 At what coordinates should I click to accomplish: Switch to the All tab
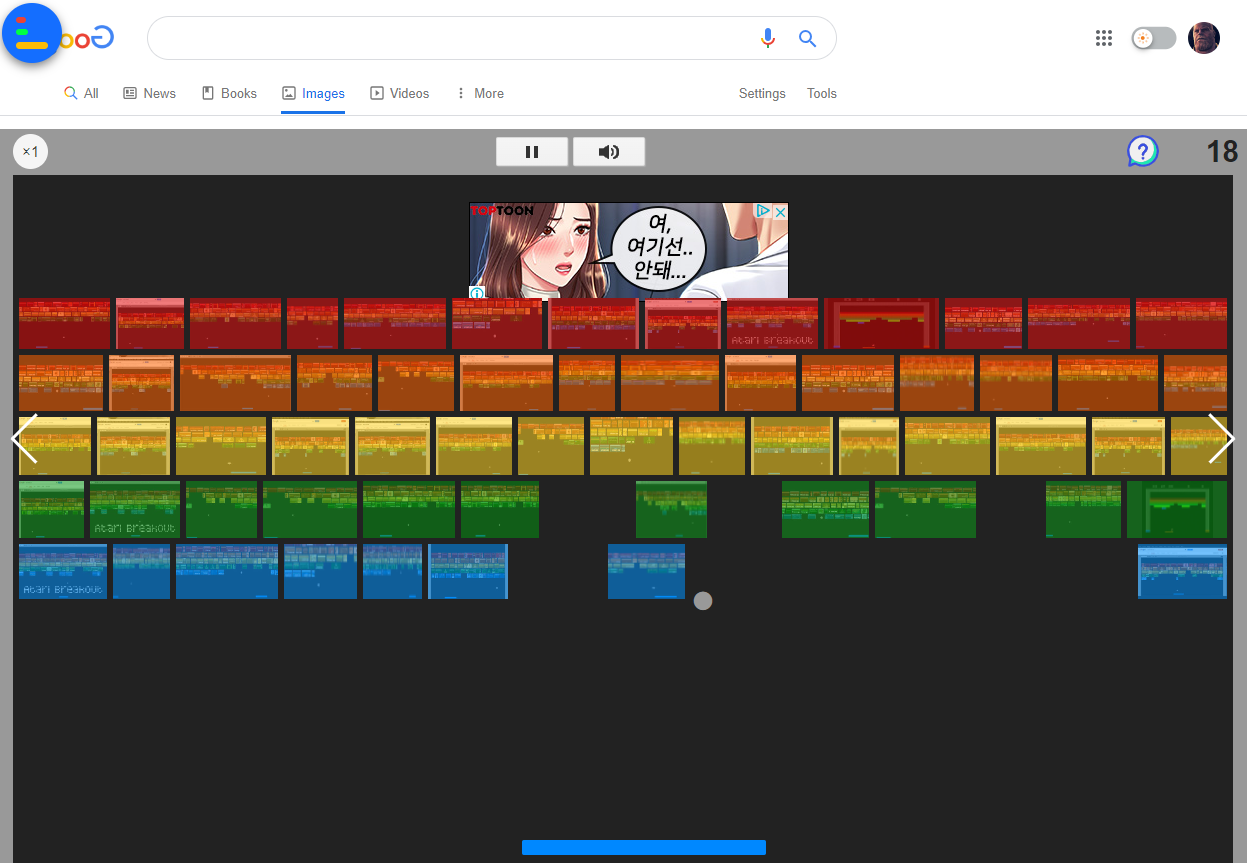click(81, 93)
